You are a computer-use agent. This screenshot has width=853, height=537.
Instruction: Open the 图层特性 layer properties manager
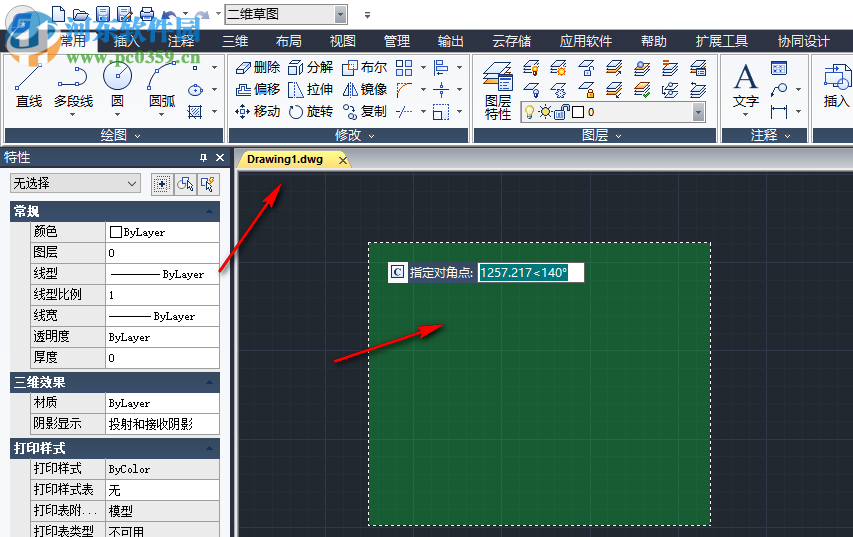pyautogui.click(x=497, y=89)
